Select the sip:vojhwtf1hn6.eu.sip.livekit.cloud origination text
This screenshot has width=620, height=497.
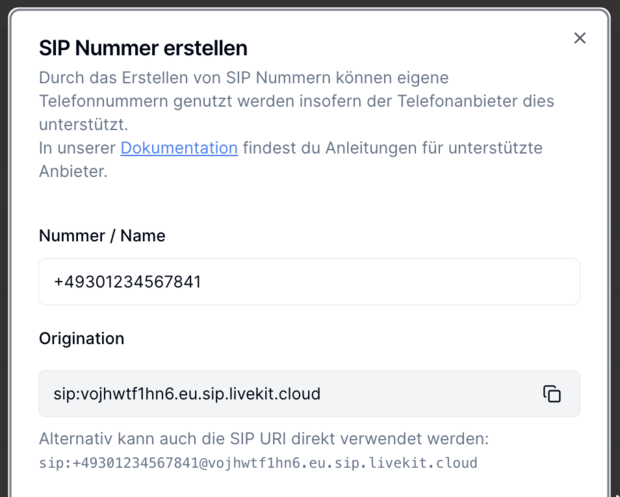tap(187, 394)
